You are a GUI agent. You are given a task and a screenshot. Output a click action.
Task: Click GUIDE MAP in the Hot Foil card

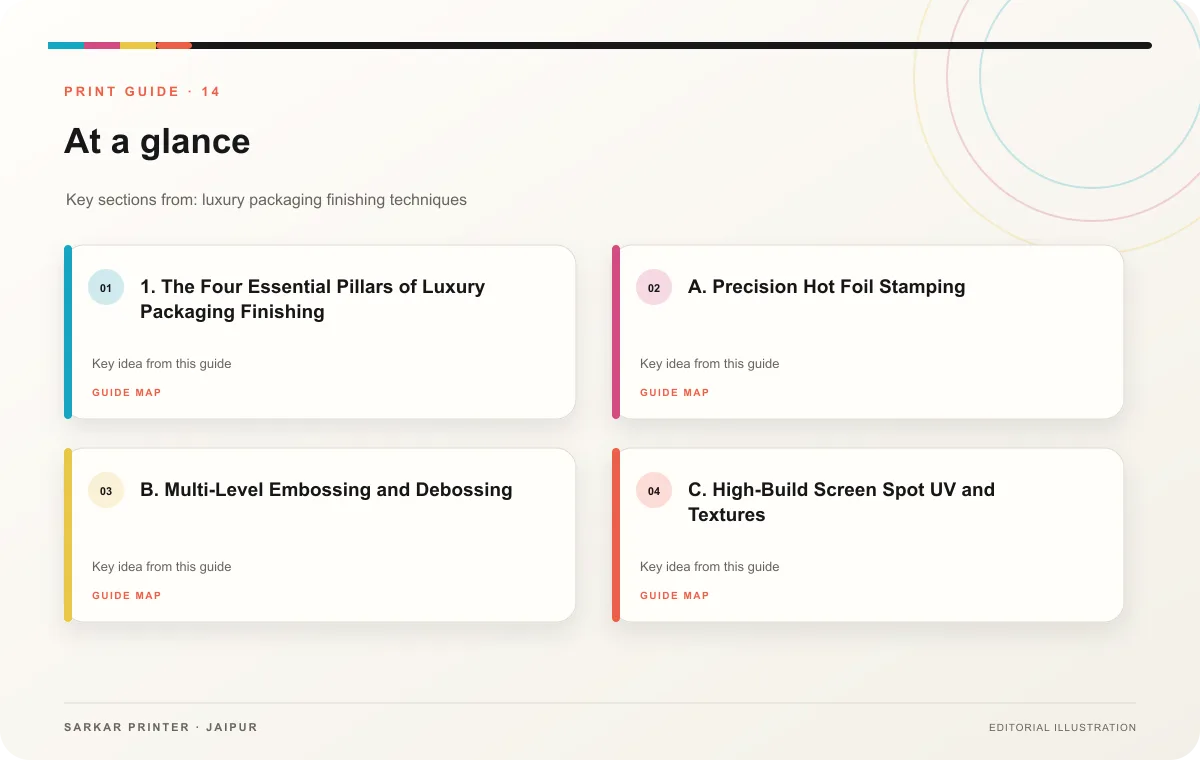pyautogui.click(x=675, y=393)
